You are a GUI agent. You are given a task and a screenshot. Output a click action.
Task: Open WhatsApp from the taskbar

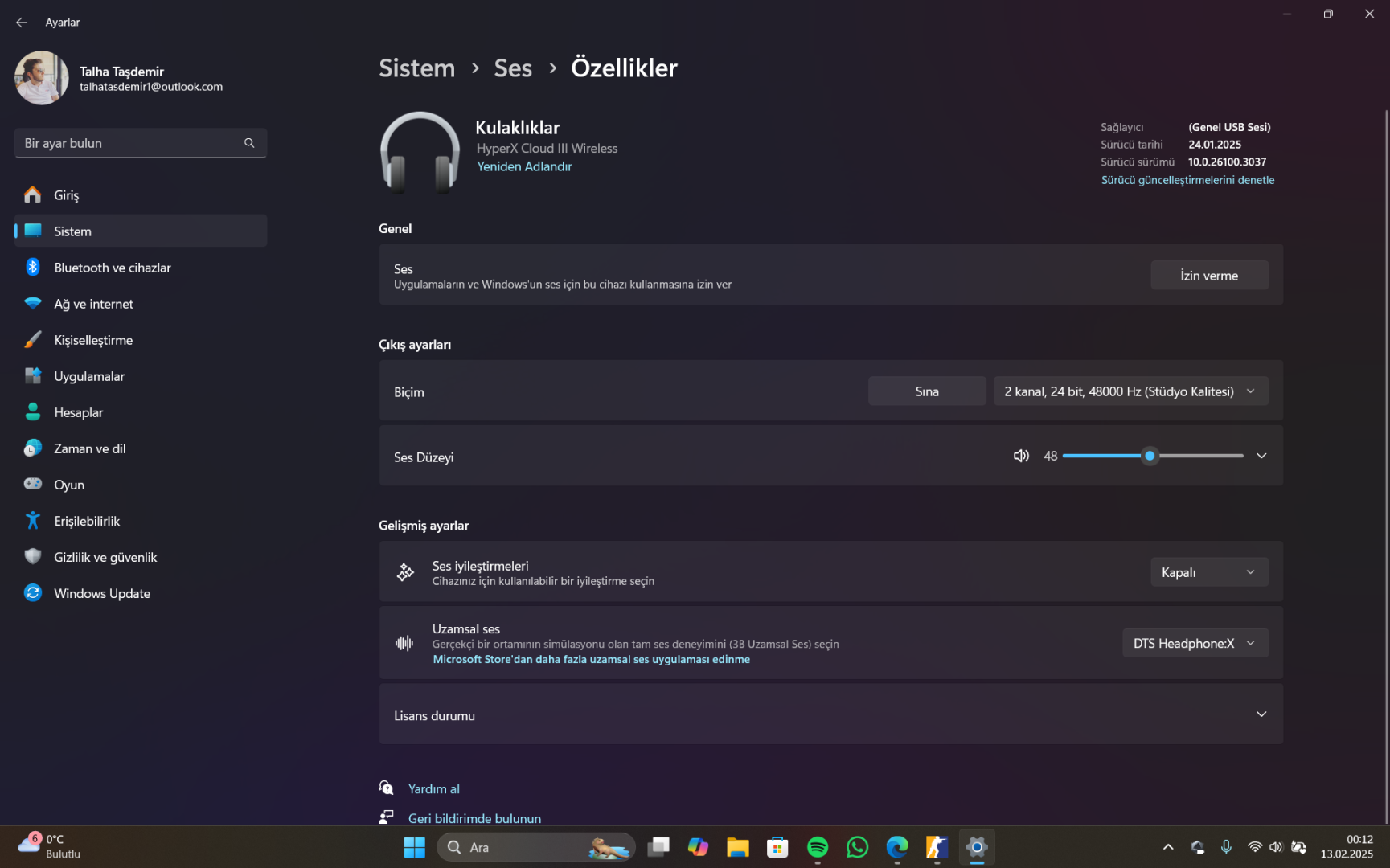[x=858, y=847]
